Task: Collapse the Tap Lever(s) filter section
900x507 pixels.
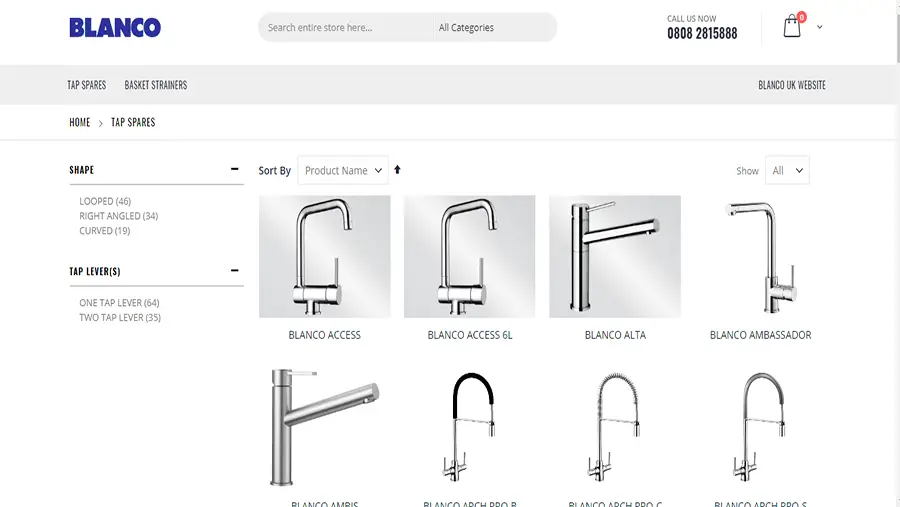Action: [x=234, y=270]
